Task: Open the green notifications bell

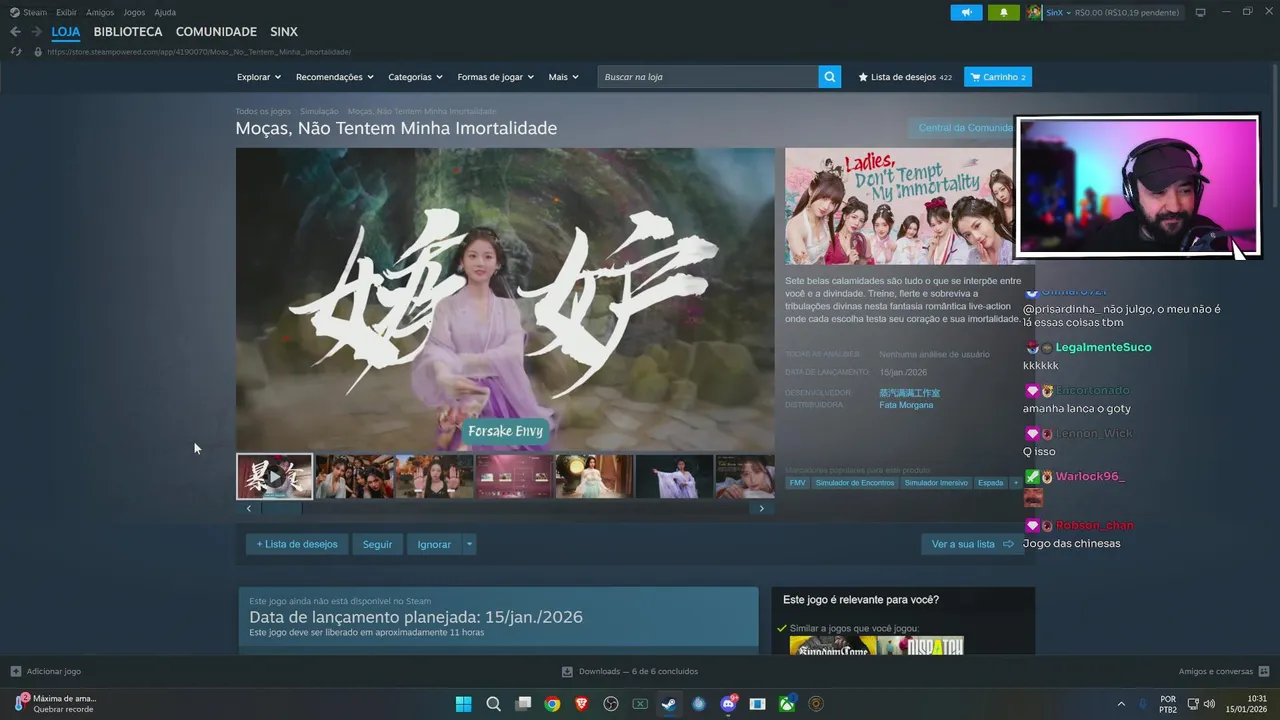Action: click(1003, 12)
